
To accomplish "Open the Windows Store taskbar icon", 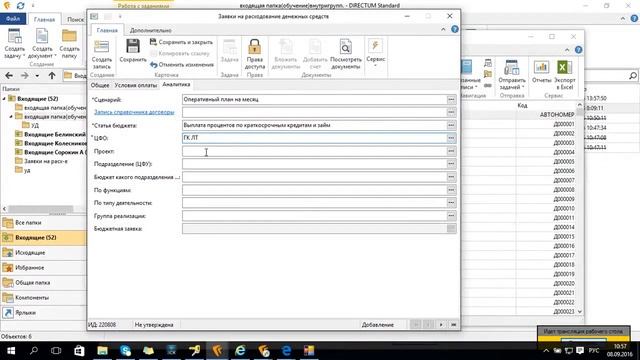I will (x=79, y=351).
